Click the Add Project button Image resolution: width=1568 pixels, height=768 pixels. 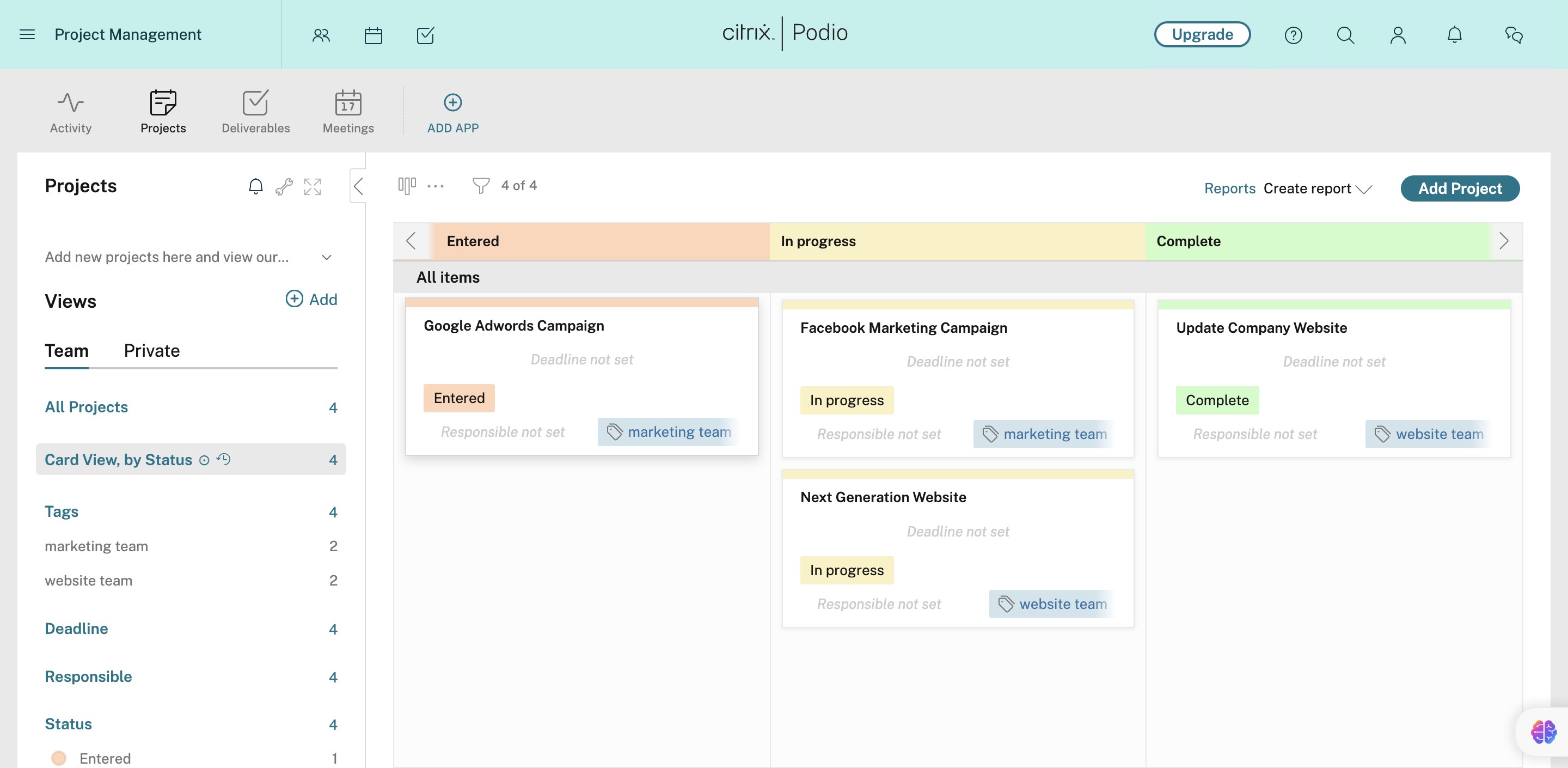pos(1459,189)
